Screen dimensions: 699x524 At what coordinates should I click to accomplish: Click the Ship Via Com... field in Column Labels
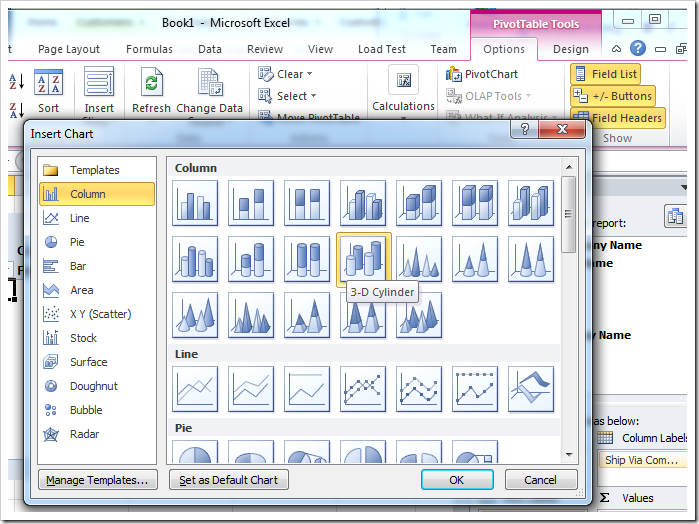[641, 460]
